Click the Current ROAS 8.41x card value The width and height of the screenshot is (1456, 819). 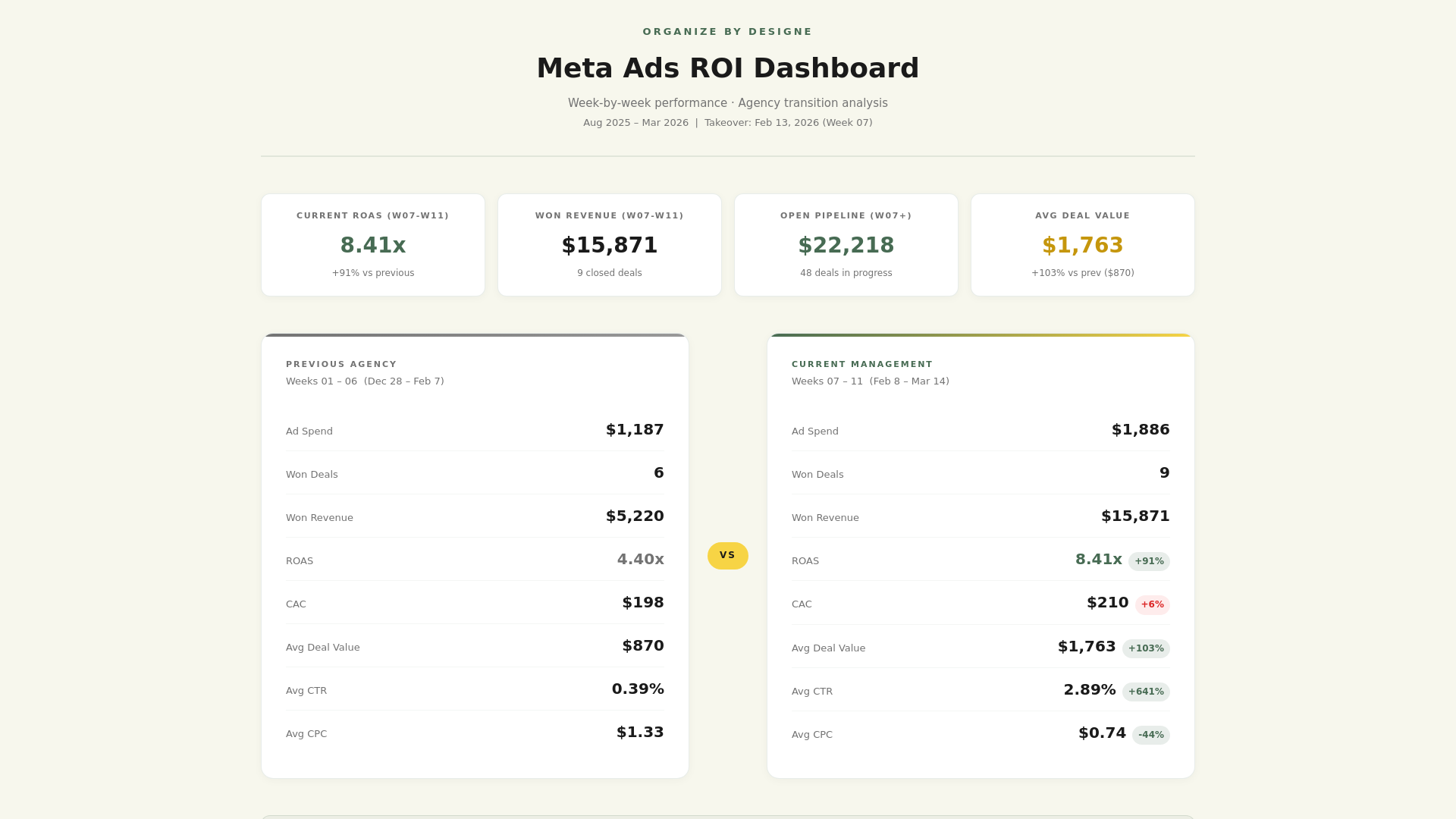pyautogui.click(x=373, y=246)
